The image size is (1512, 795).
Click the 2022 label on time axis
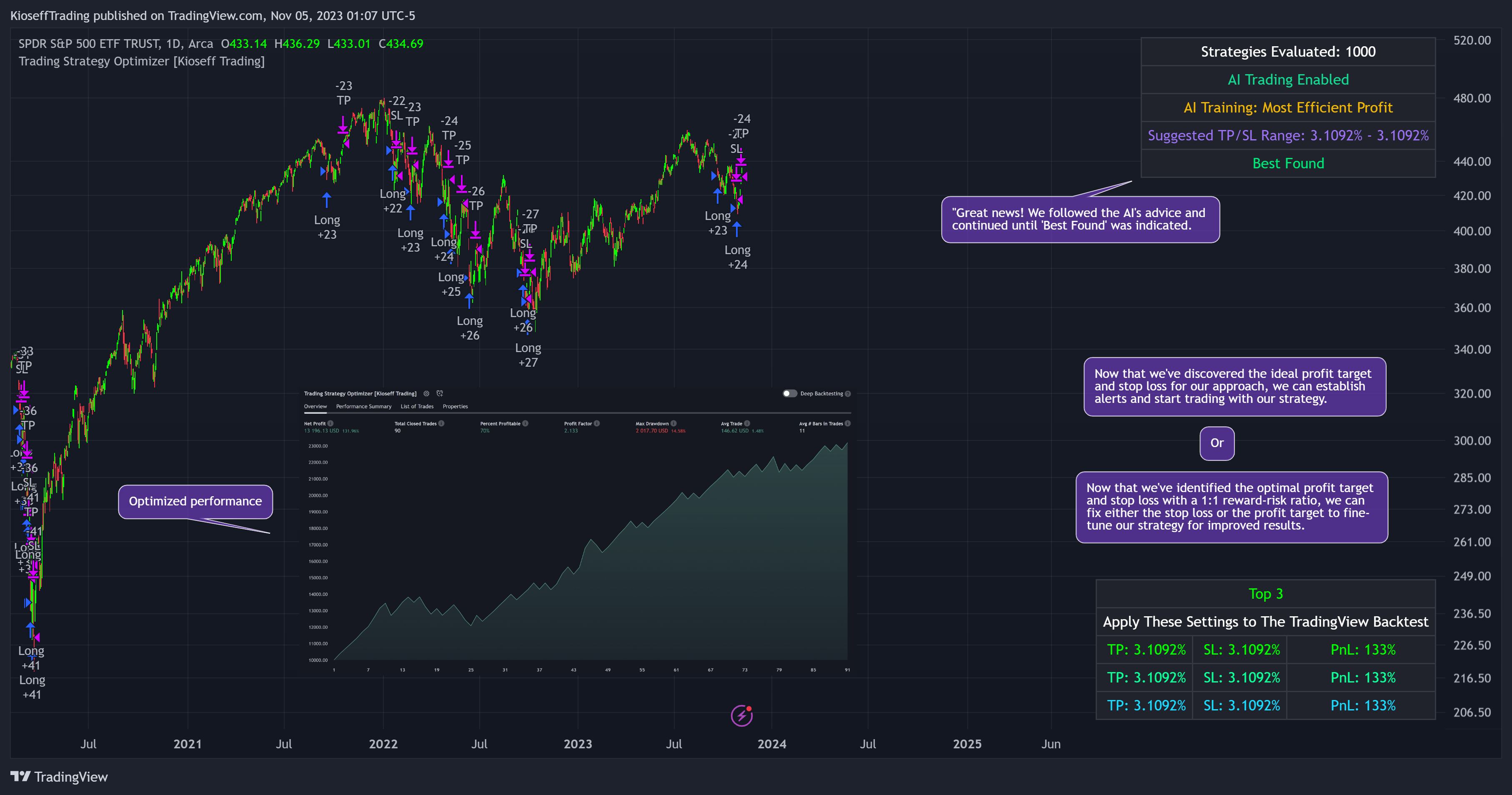[383, 744]
